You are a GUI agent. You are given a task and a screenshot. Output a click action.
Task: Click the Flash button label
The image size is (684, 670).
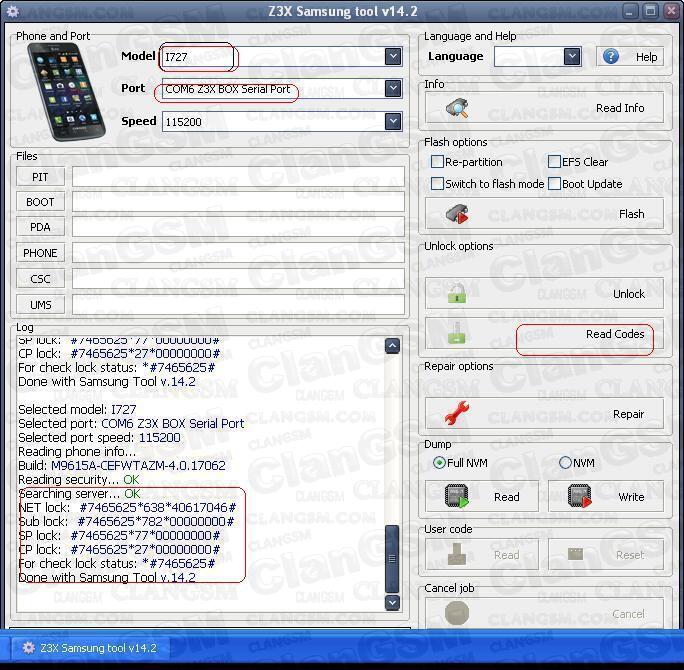631,214
